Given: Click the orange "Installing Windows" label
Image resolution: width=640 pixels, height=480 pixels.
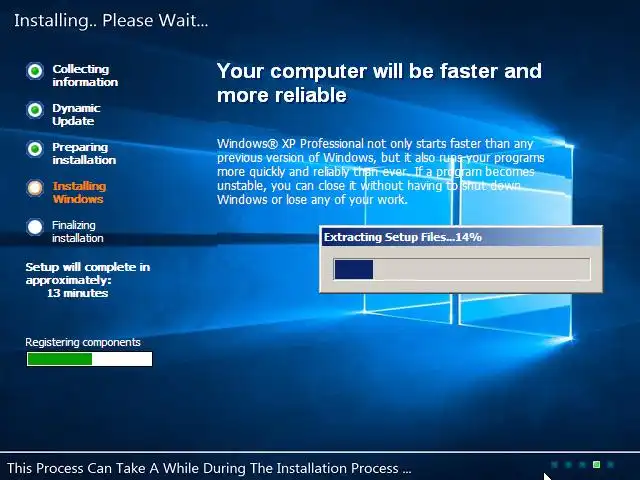Looking at the screenshot, I should tap(79, 192).
